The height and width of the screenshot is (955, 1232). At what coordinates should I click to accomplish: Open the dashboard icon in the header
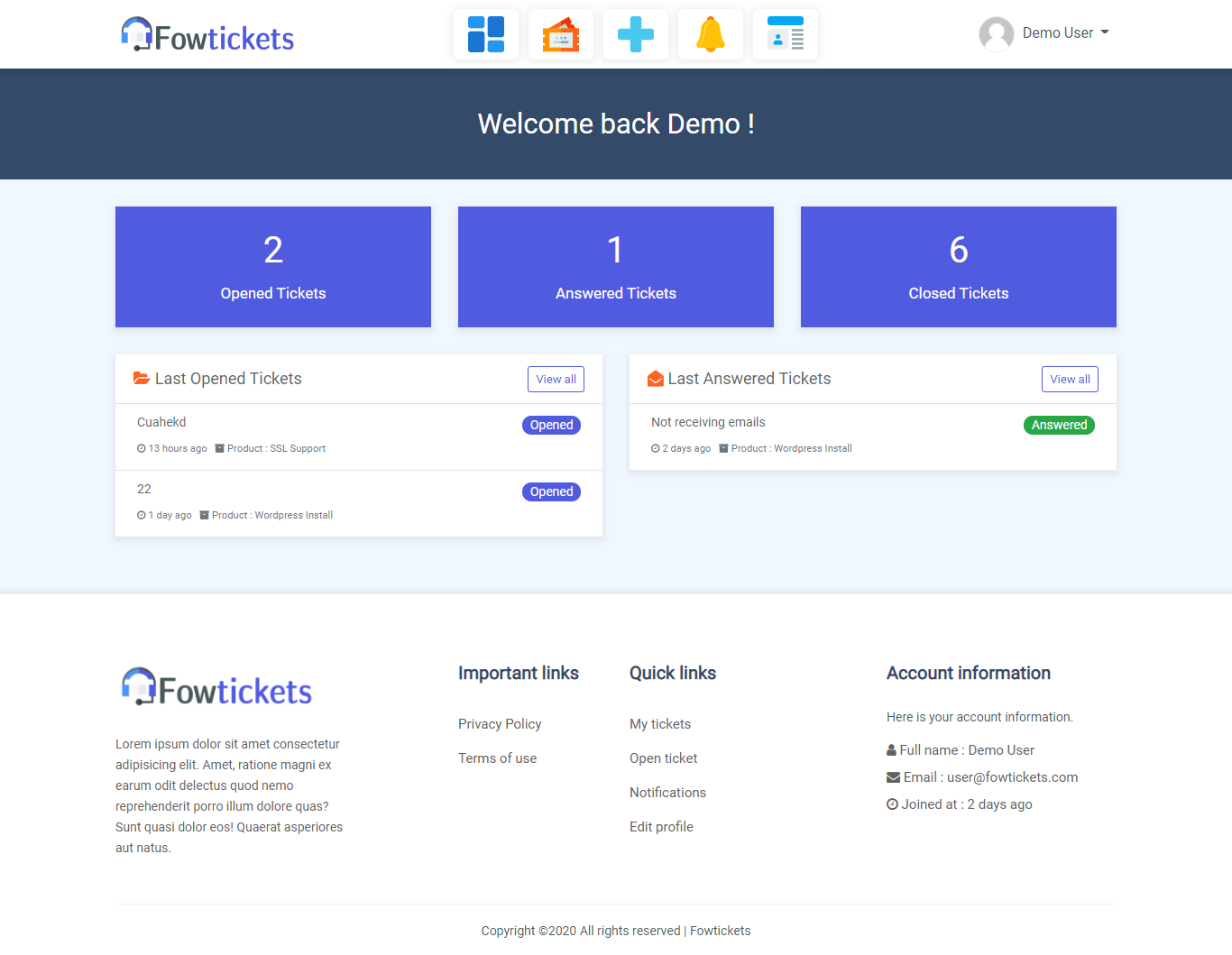[x=486, y=33]
